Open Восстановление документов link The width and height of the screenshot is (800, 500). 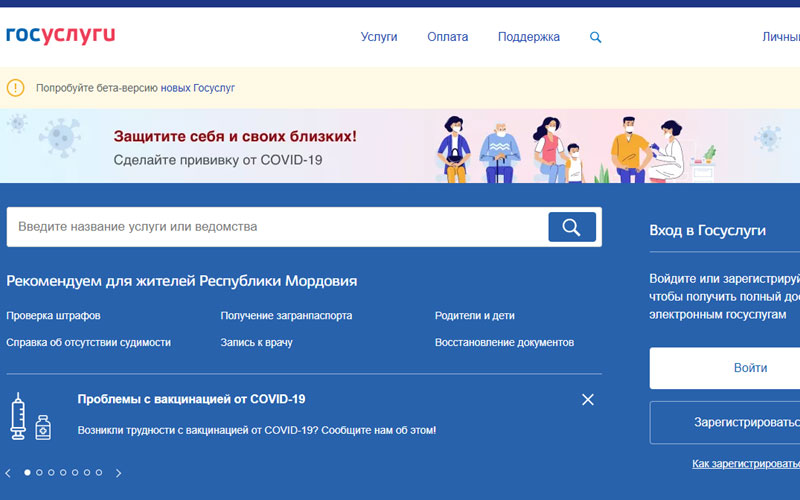point(504,342)
